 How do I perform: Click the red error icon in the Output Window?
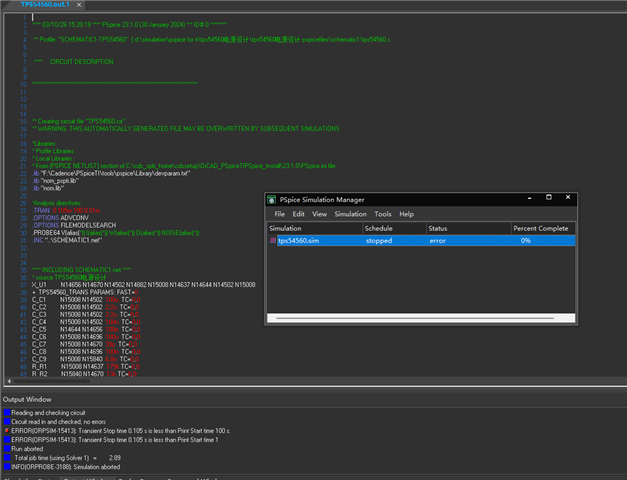point(7,430)
